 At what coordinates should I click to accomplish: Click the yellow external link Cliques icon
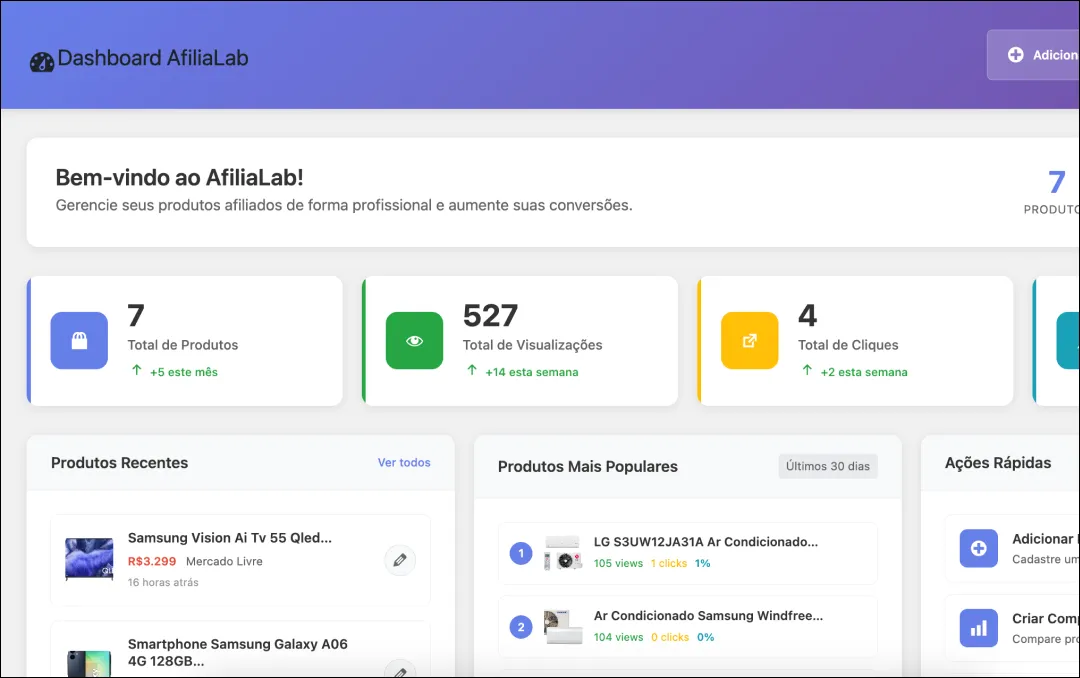[749, 341]
